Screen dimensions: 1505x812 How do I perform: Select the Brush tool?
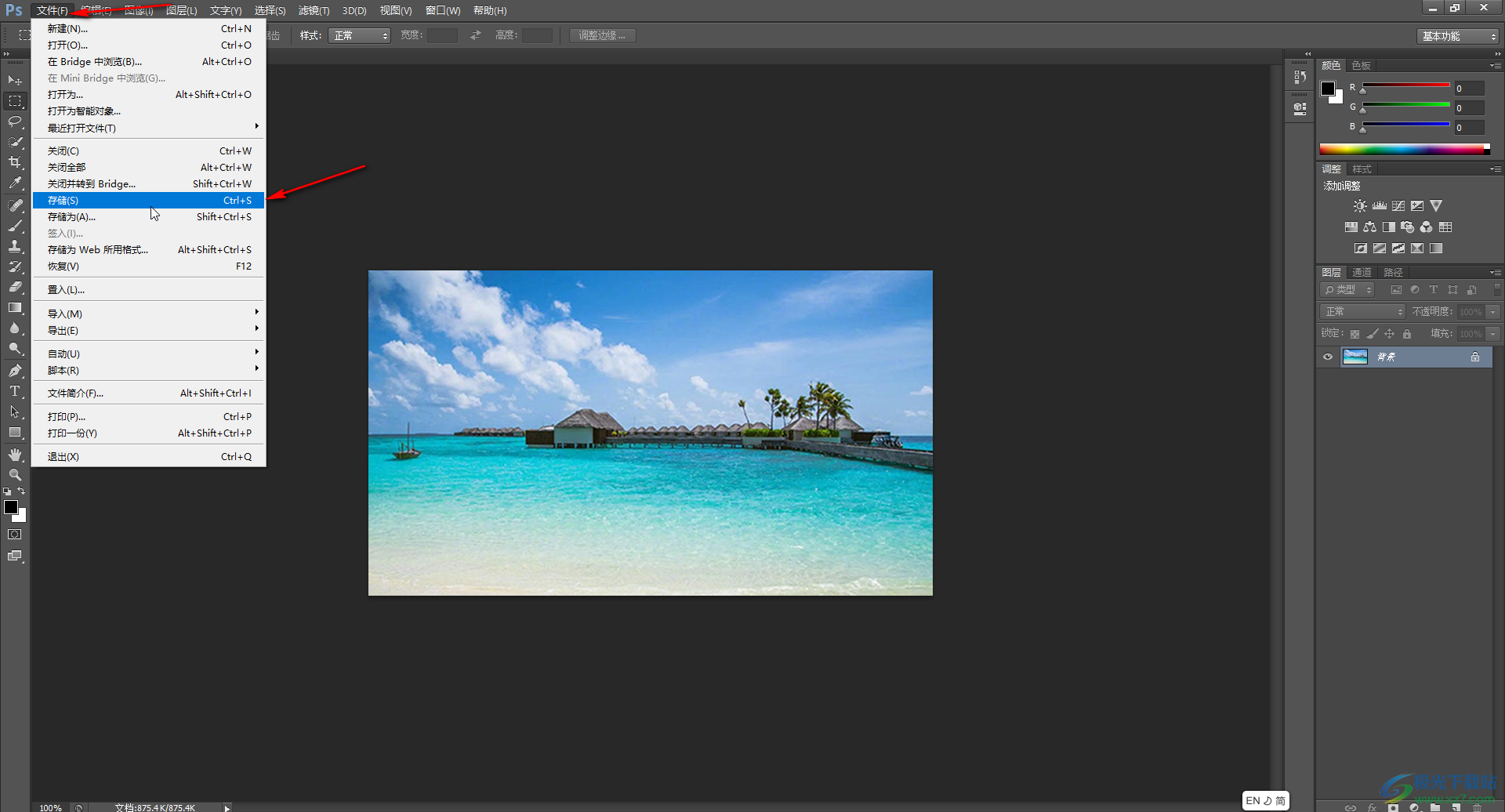pyautogui.click(x=15, y=226)
